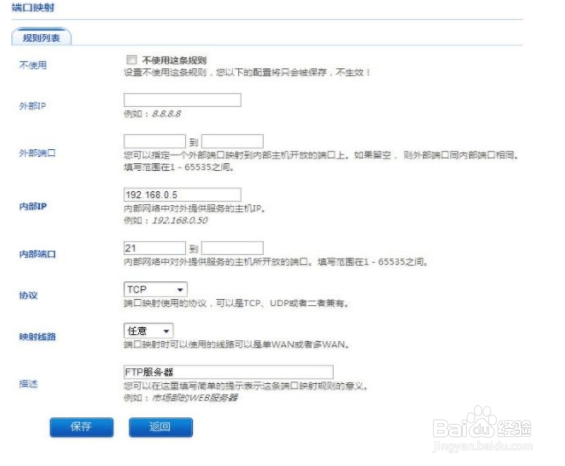
Task: Click the 描述 row label
Action: pos(28,383)
